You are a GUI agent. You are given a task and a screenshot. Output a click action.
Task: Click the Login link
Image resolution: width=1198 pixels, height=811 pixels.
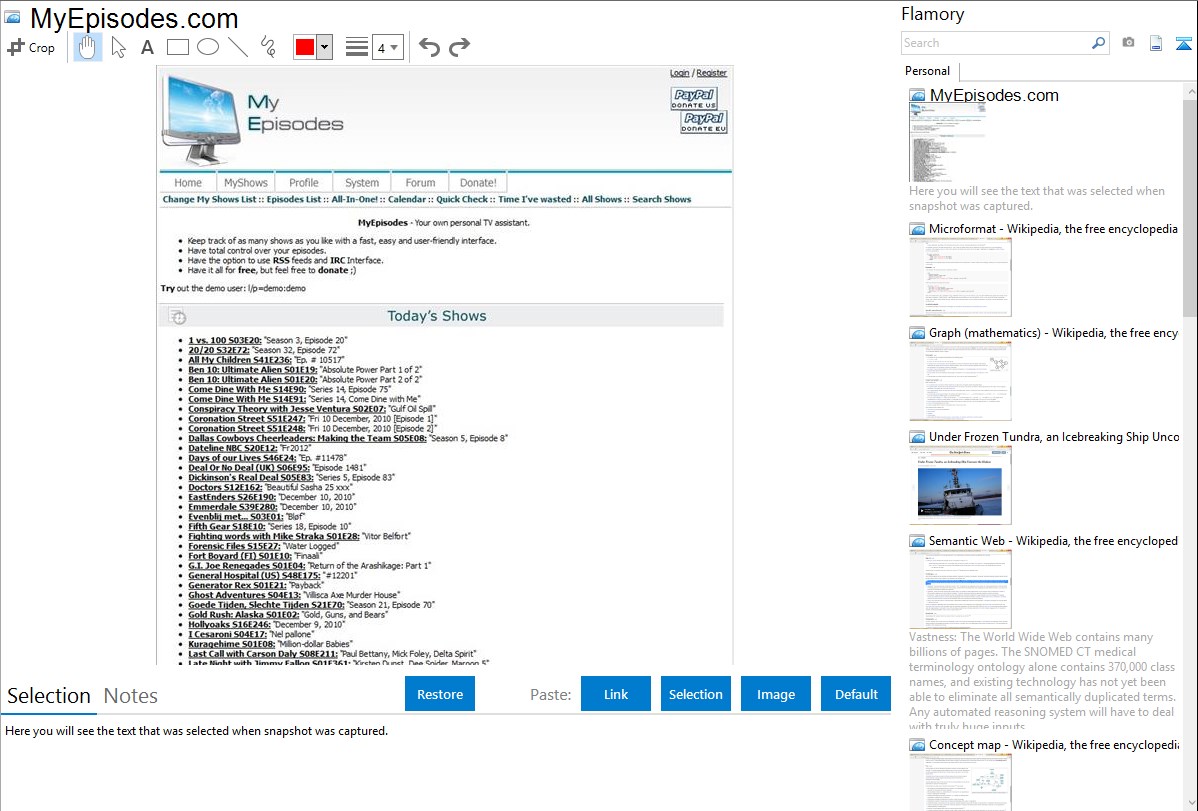[679, 73]
